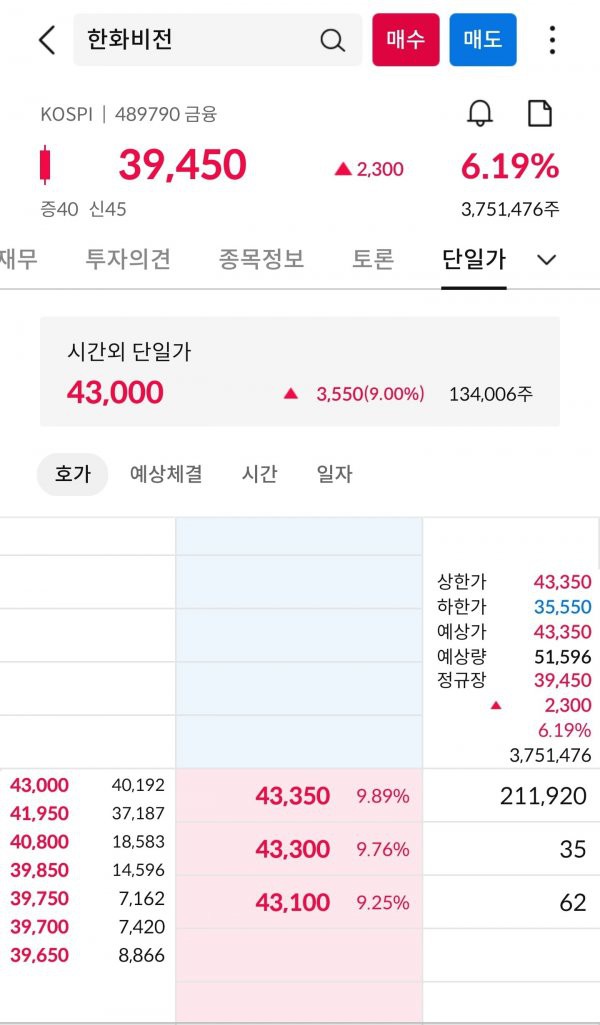Viewport: 600px width, 1025px height.
Task: Select the 예상체결 sub-tab
Action: point(166,474)
